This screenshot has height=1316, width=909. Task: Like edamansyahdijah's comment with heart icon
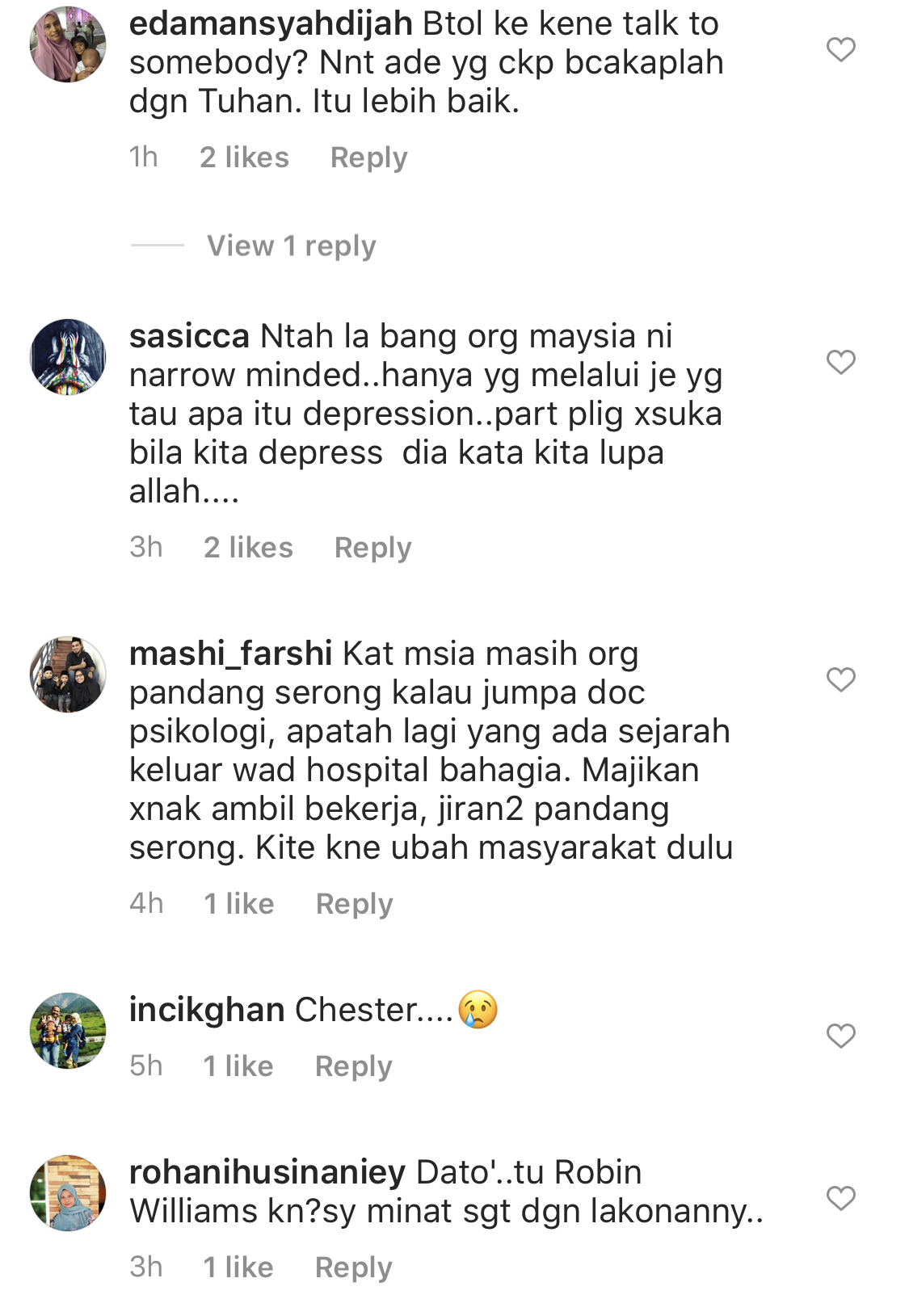point(840,49)
